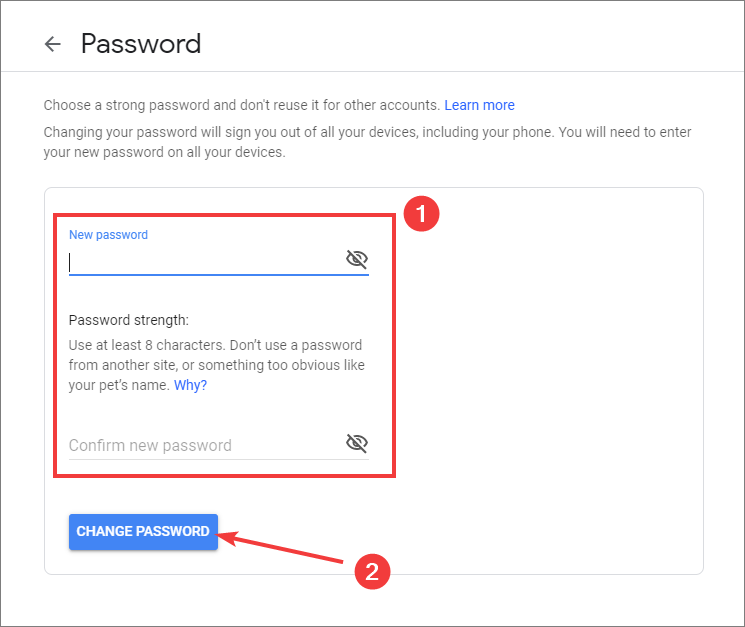Go back using the arrow beside Password
This screenshot has width=745, height=627.
point(53,44)
